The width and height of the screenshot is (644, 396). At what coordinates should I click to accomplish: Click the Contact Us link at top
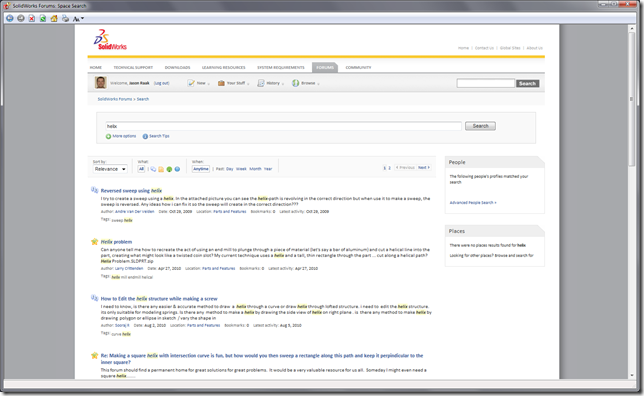click(484, 48)
